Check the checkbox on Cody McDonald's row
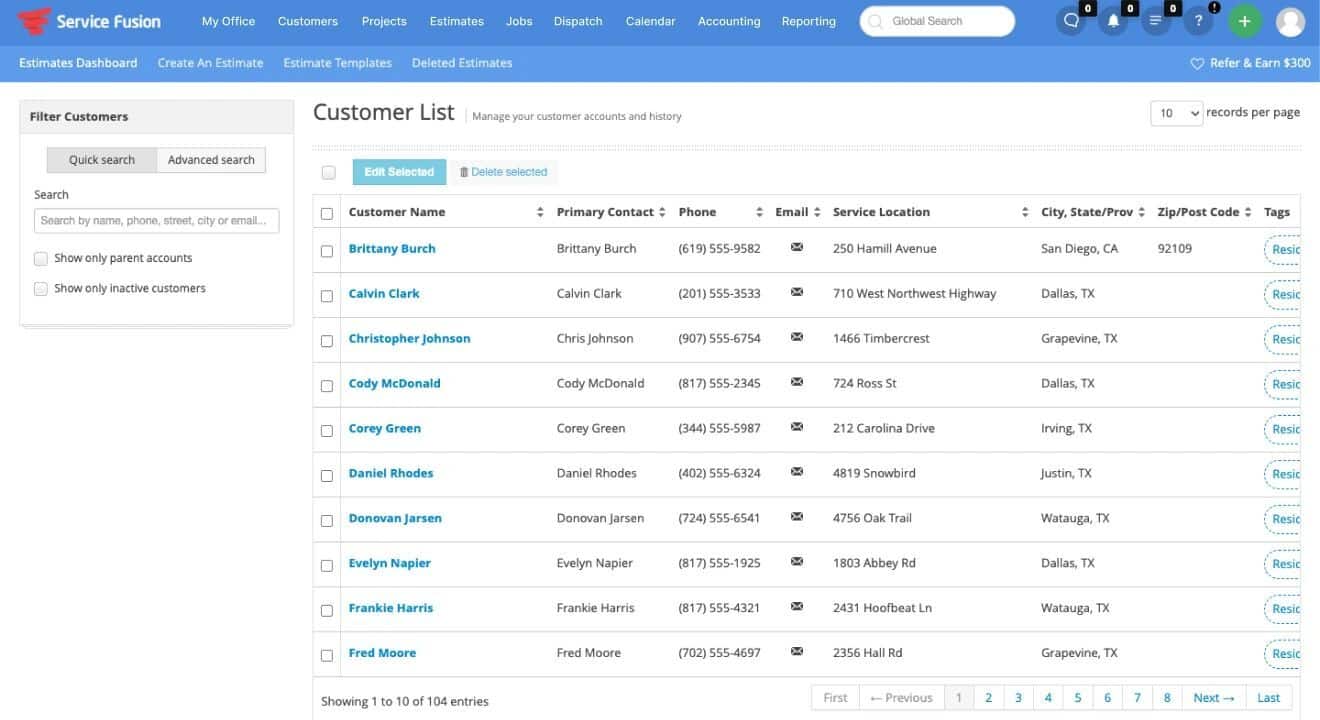 [x=326, y=384]
